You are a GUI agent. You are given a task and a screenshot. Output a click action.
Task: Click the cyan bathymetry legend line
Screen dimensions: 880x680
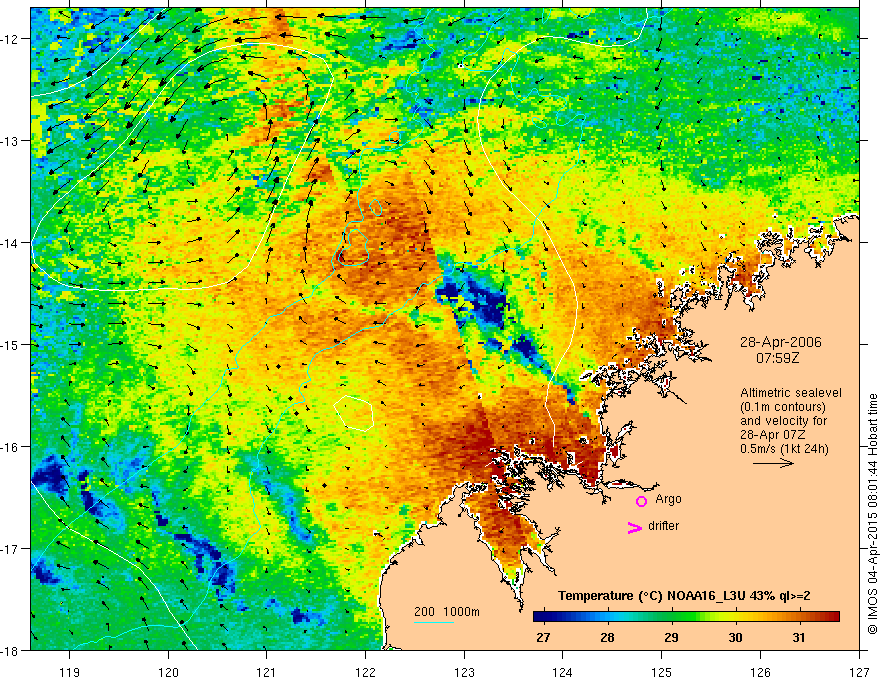pos(434,622)
